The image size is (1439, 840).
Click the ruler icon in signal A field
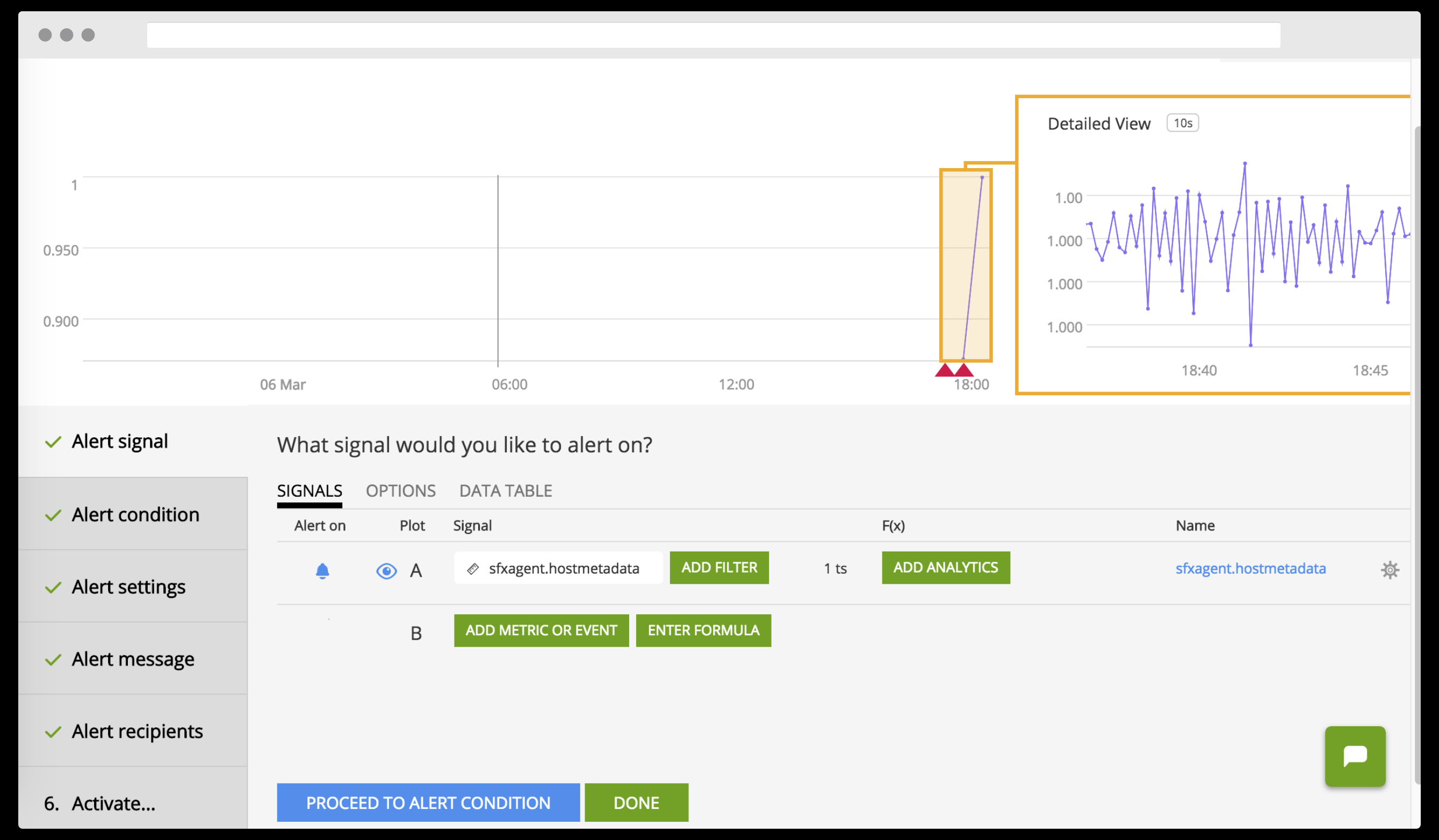pos(473,568)
